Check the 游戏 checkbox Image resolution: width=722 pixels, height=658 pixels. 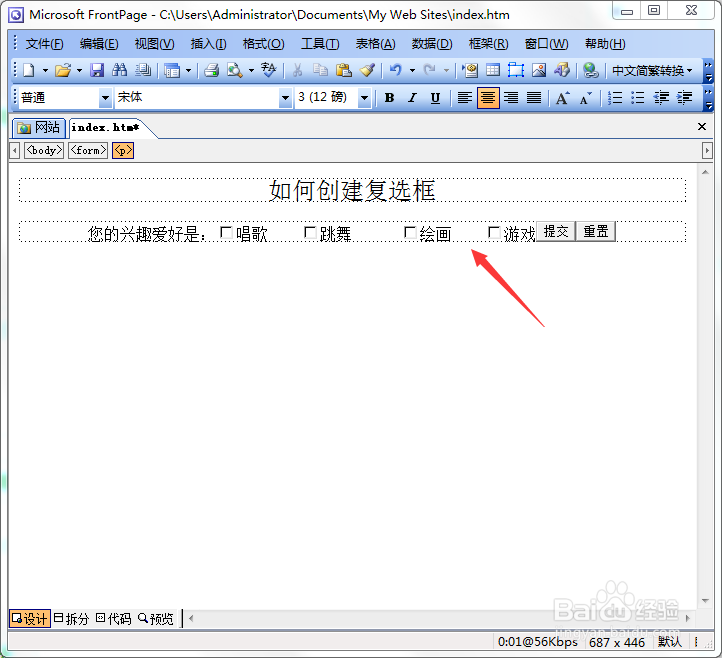[x=494, y=233]
